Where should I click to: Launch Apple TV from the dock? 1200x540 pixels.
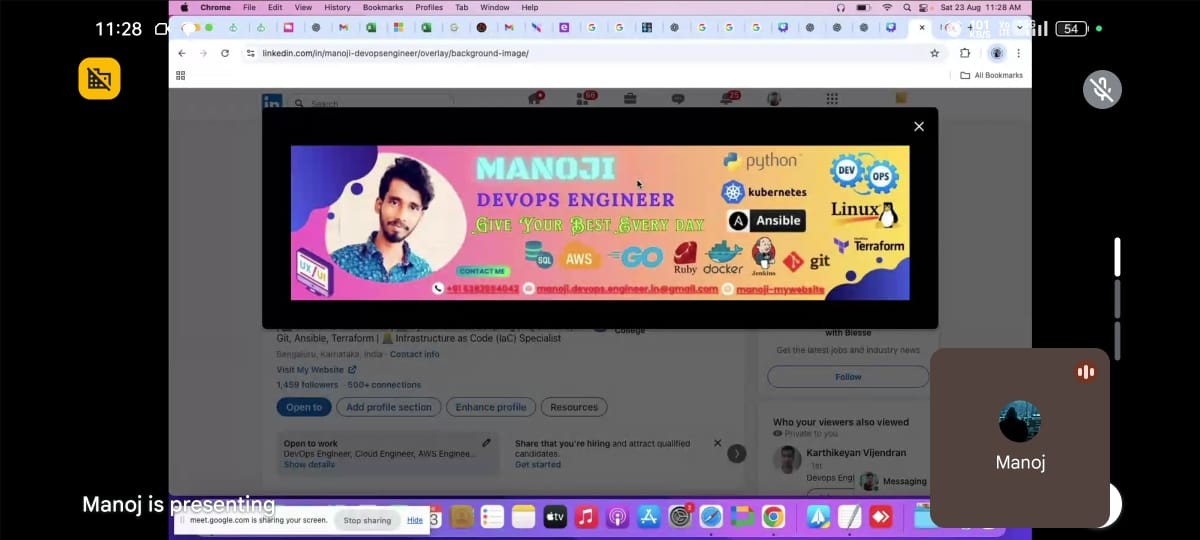[x=555, y=517]
